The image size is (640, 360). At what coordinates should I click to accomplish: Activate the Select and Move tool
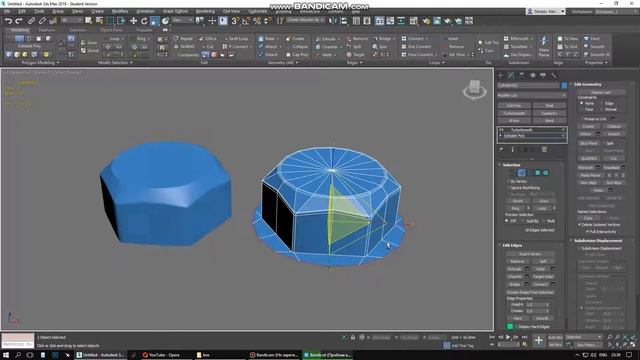(133, 21)
